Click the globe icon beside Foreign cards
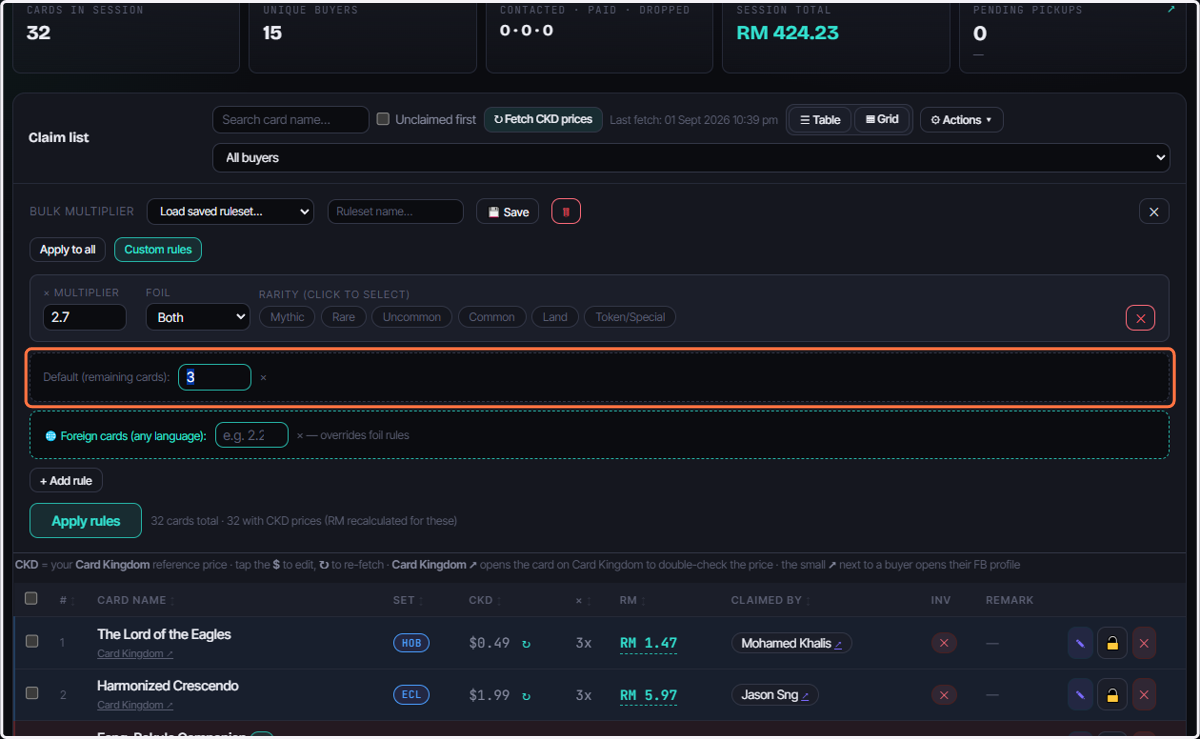1200x739 pixels. 51,436
